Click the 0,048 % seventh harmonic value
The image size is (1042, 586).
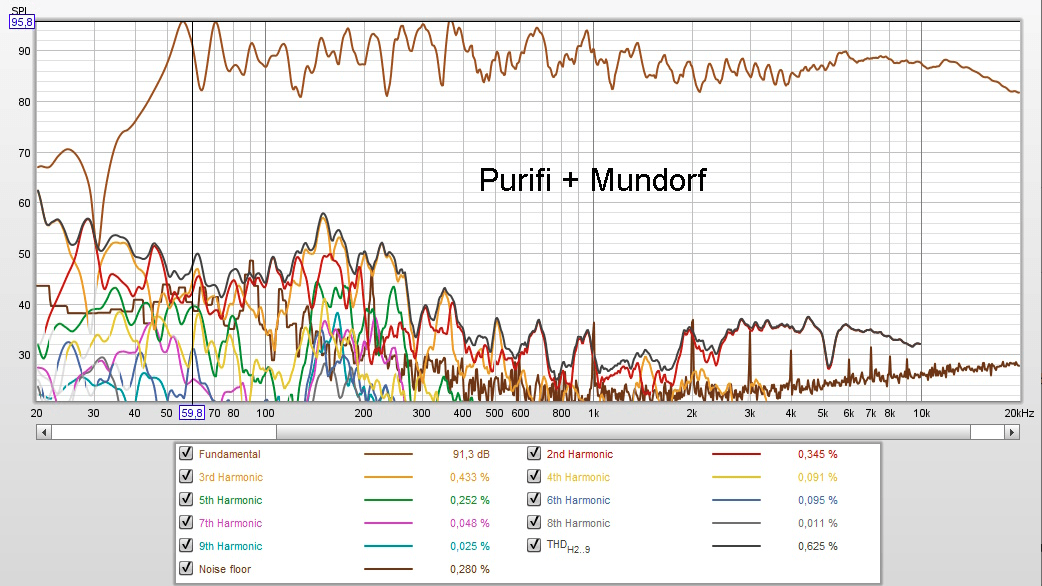click(x=470, y=524)
